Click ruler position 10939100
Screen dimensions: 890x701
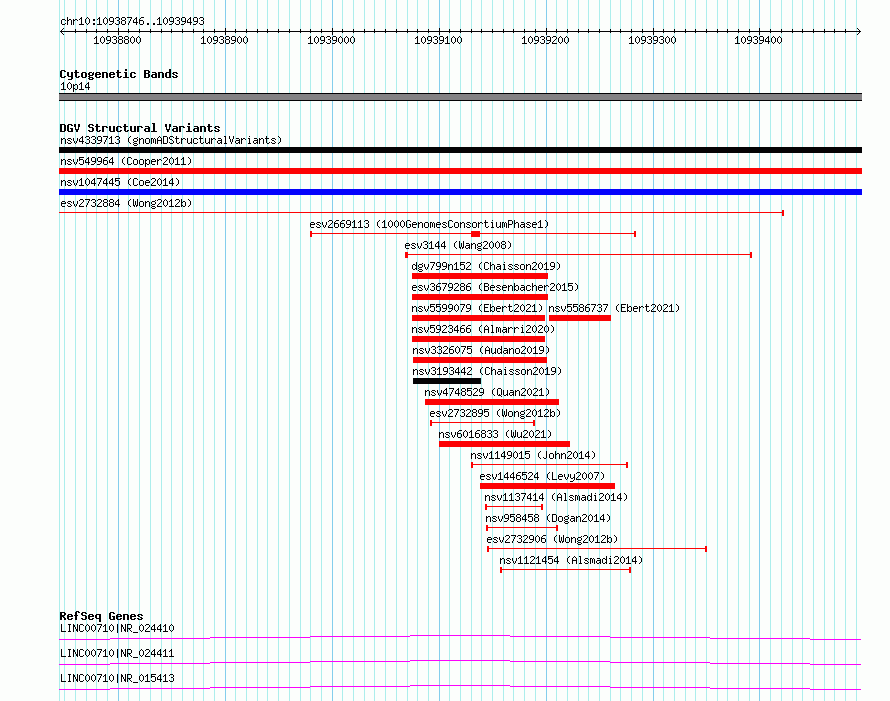pos(438,40)
